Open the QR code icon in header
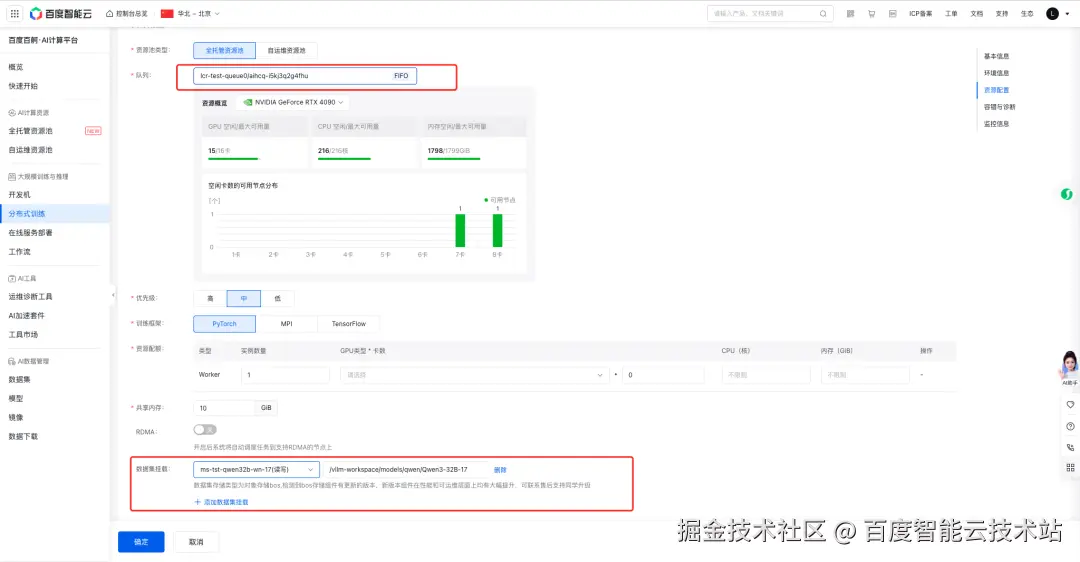 tap(851, 13)
